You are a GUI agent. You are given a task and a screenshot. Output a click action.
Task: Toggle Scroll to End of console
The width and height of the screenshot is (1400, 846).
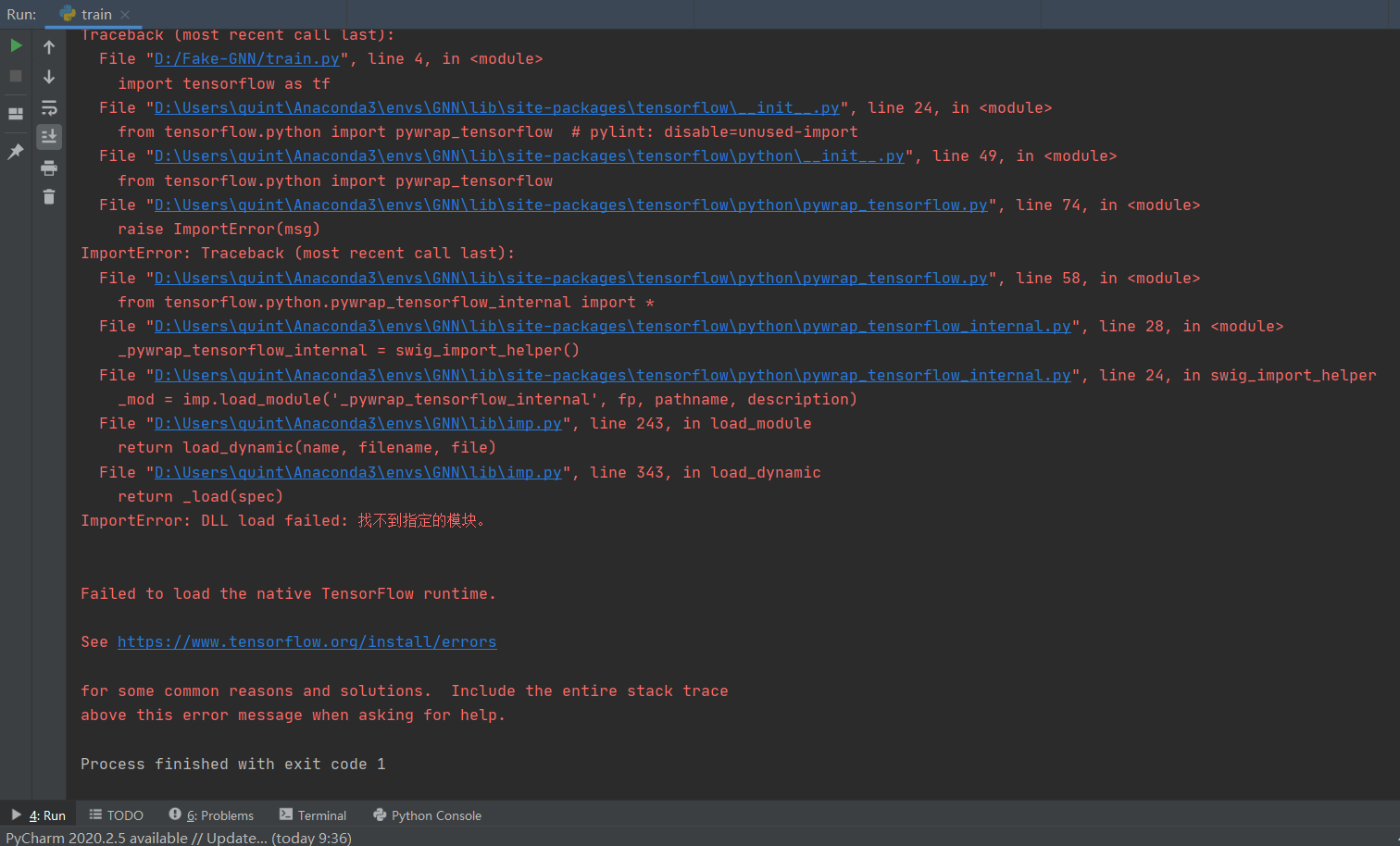point(49,136)
